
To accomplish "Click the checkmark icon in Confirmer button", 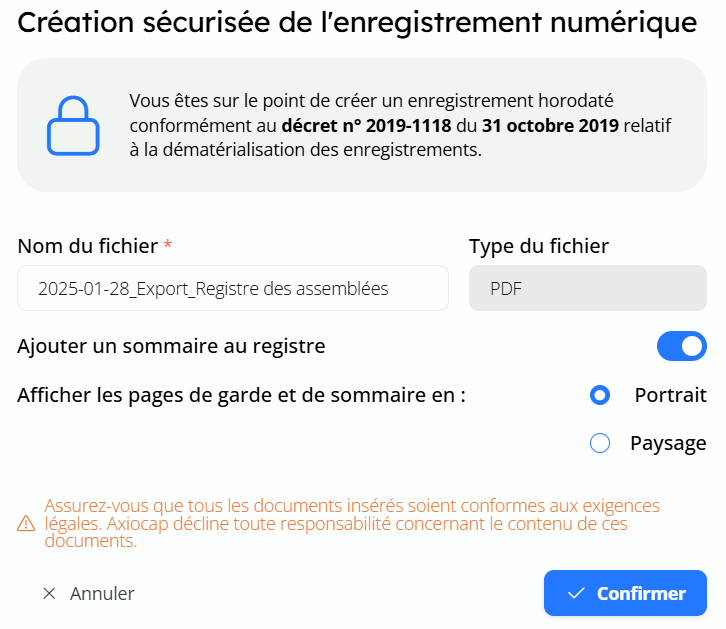I will coord(575,593).
